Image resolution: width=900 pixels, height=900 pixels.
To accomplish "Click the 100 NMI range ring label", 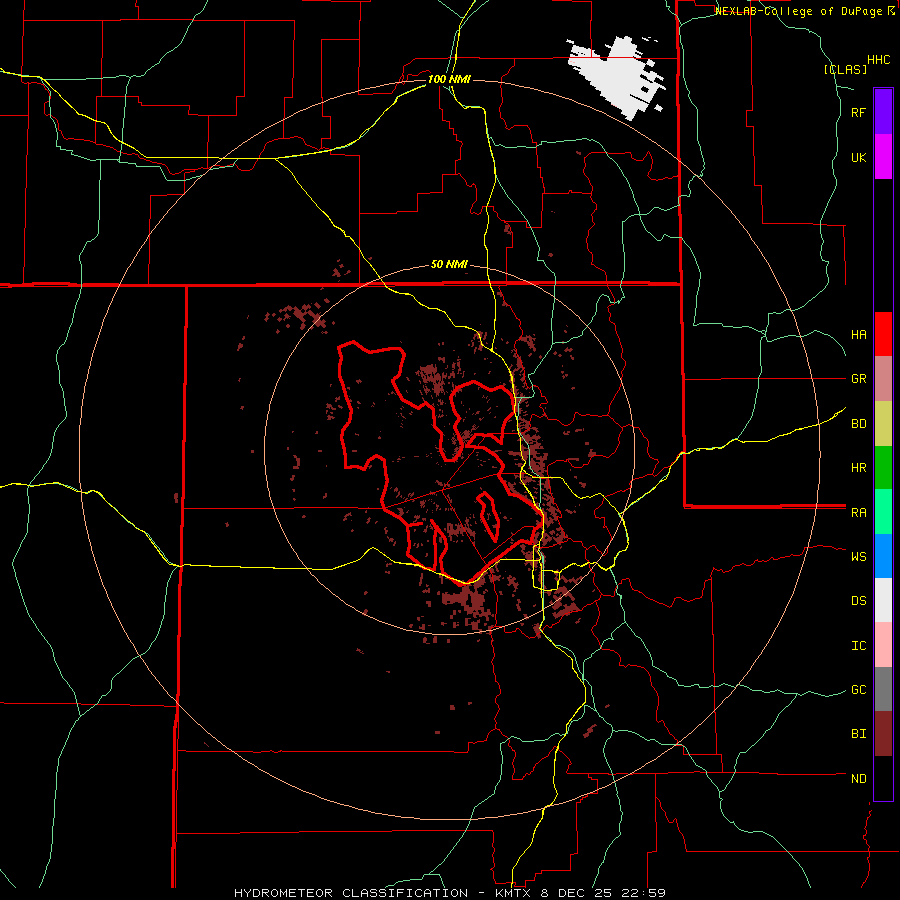I will tap(449, 79).
